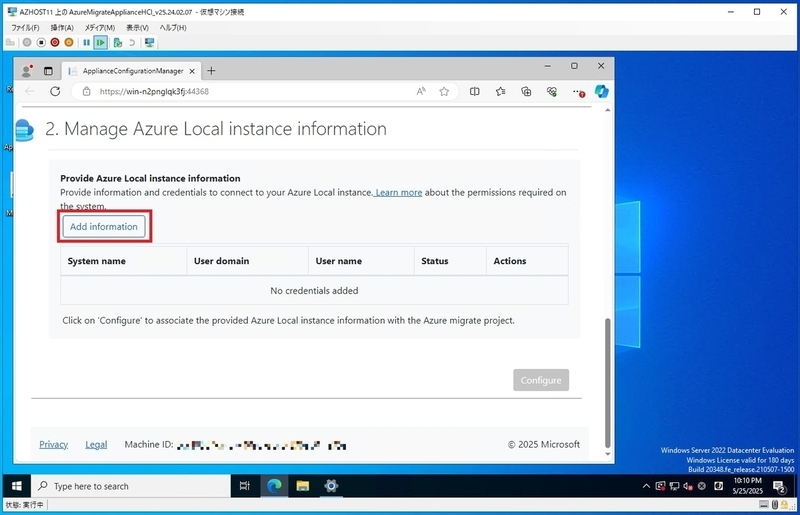
Task: Open Task View on the taskbar
Action: [x=245, y=486]
